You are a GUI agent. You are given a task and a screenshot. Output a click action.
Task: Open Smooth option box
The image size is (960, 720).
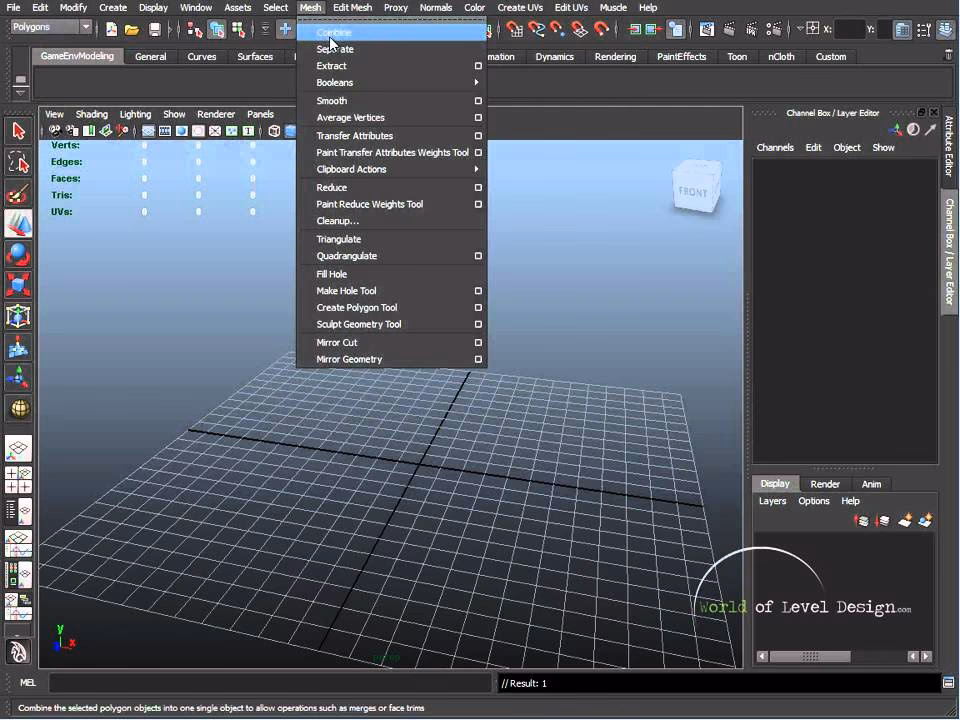(x=478, y=100)
